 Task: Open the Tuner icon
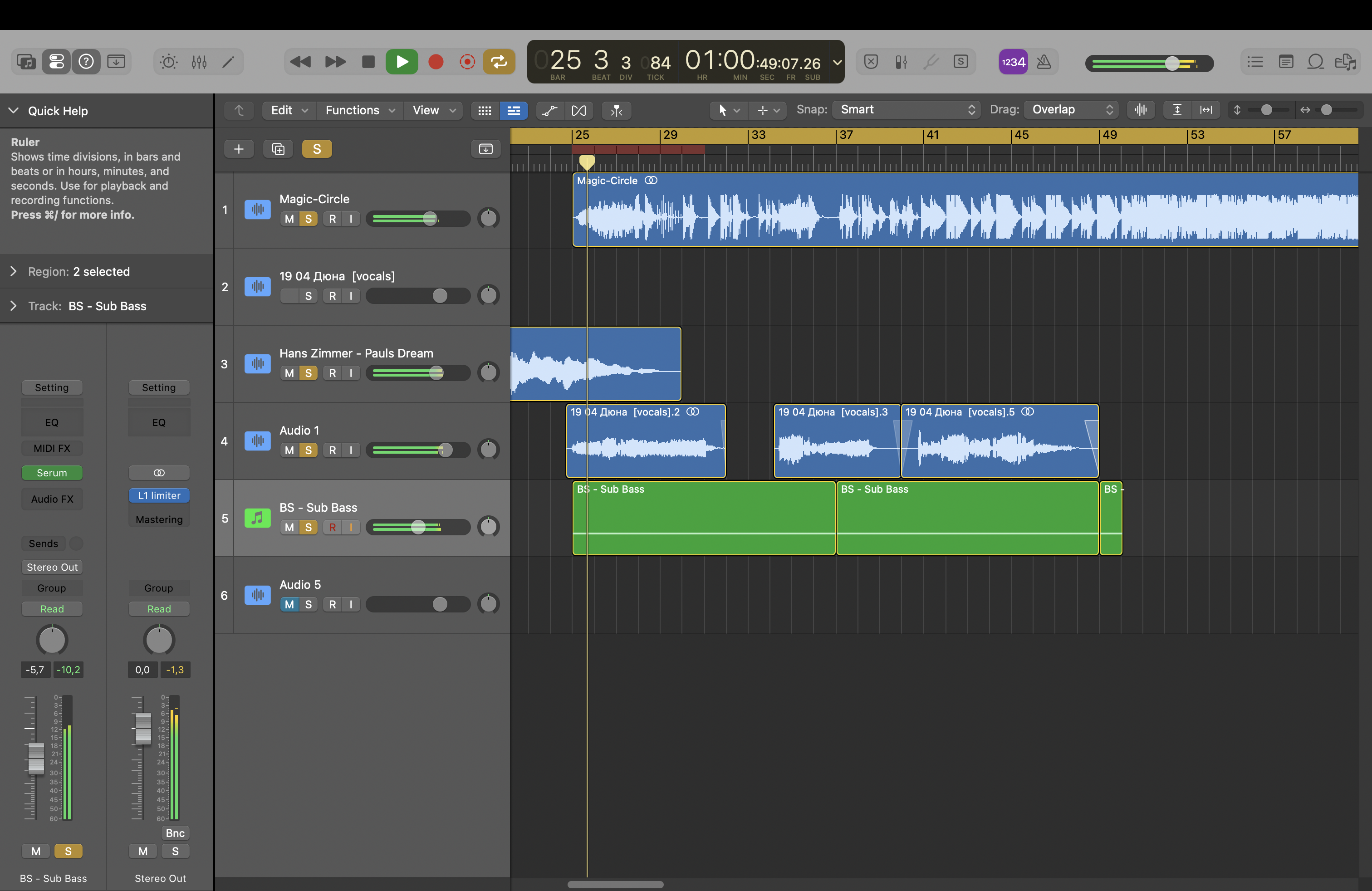[931, 62]
